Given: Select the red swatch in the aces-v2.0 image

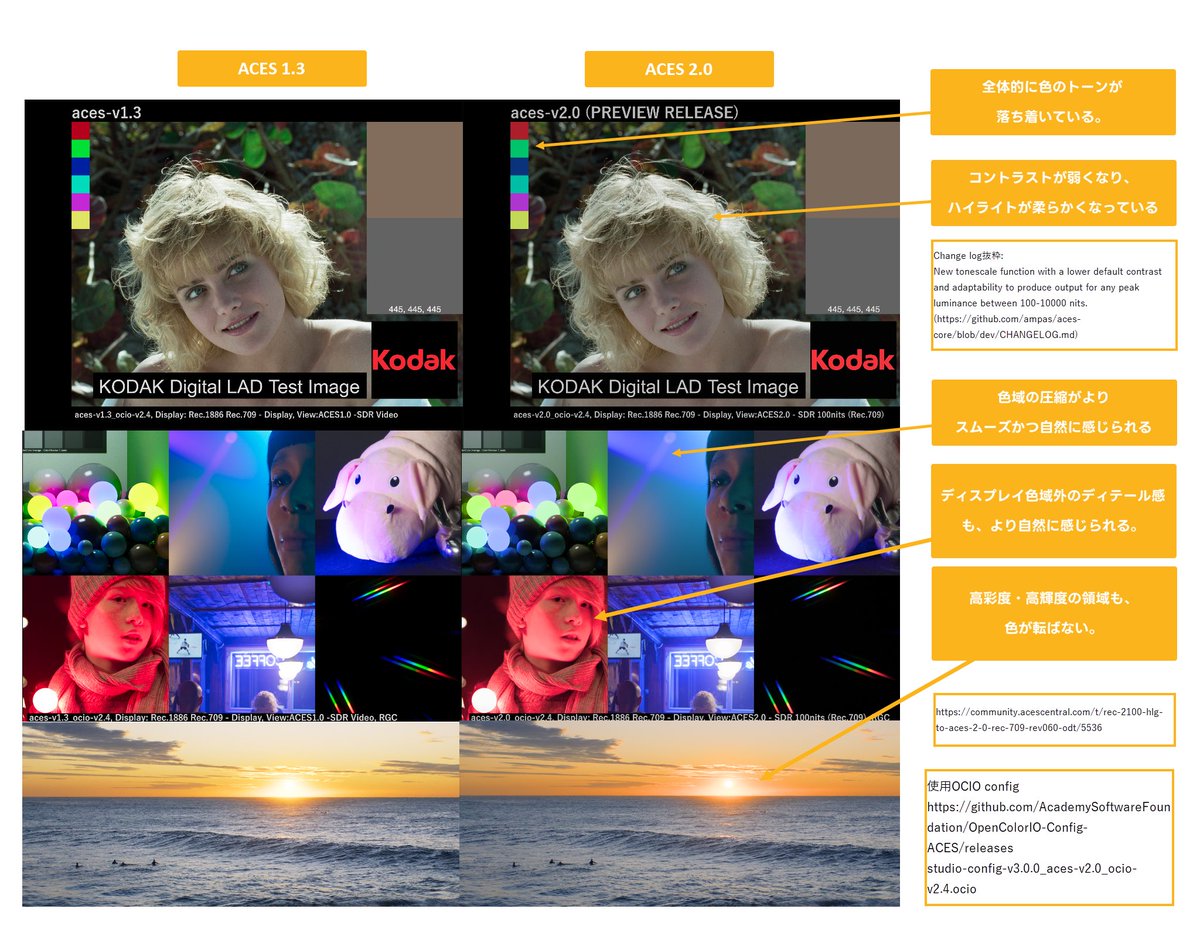Looking at the screenshot, I should pos(519,130).
